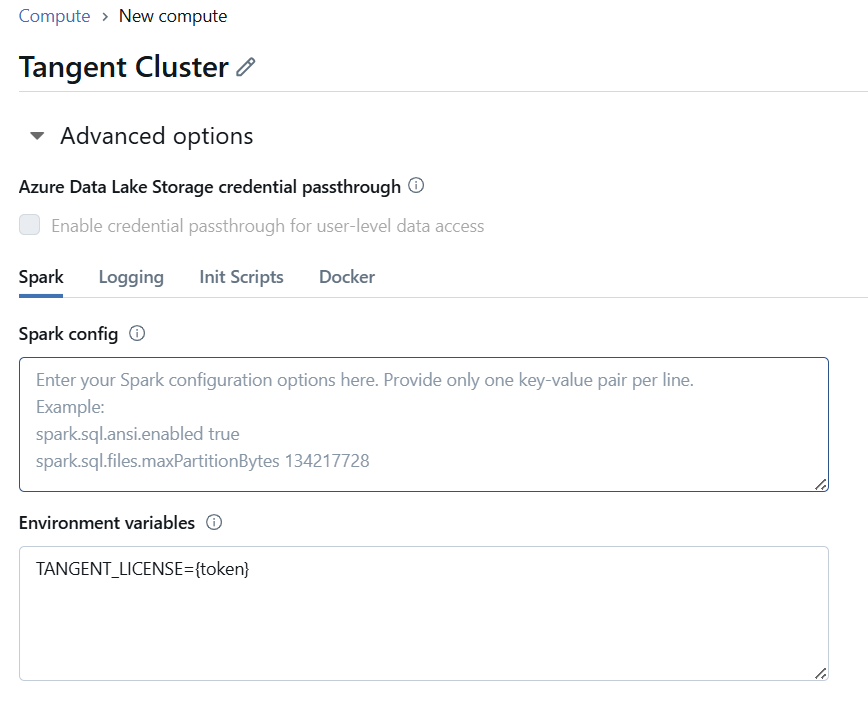Click the Tangent Cluster title text
Viewport: 868px width, 702px height.
tap(124, 67)
